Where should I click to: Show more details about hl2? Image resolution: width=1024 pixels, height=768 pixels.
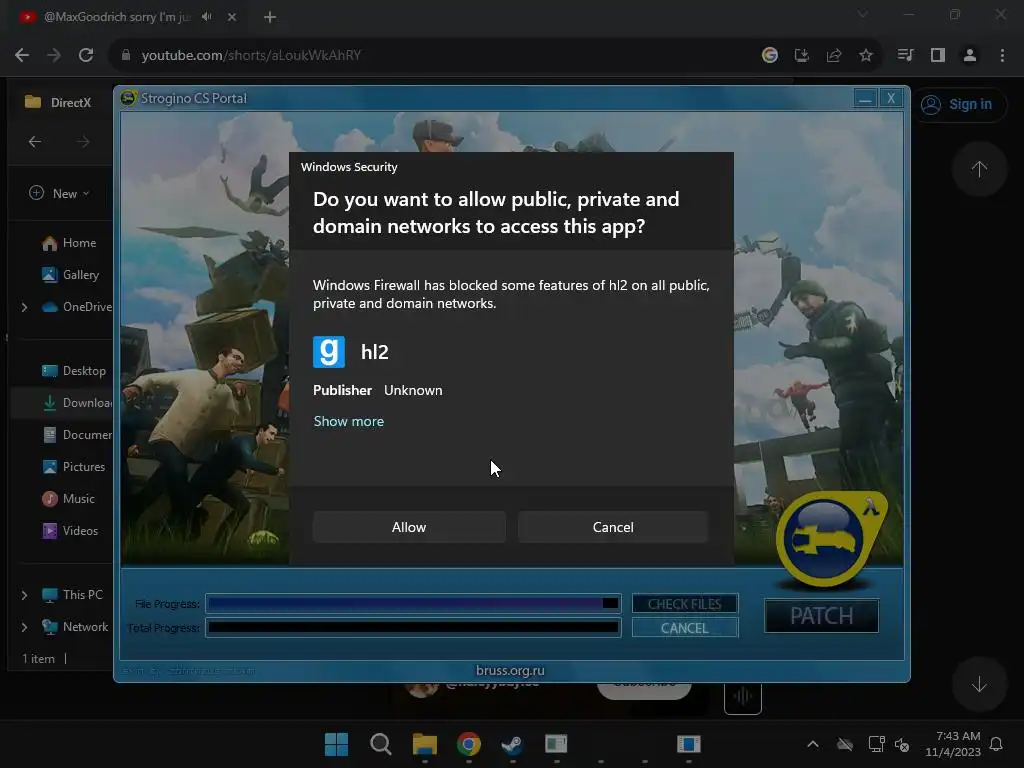tap(349, 421)
